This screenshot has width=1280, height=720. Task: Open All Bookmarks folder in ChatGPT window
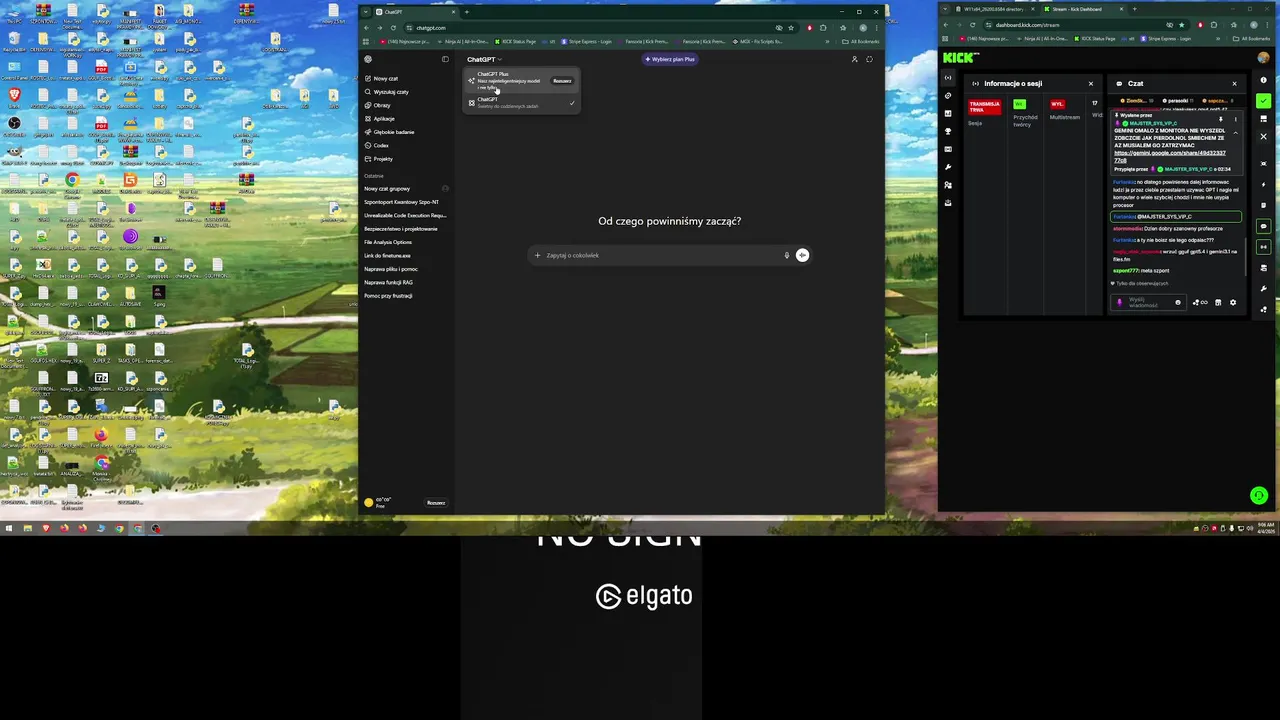[x=861, y=42]
